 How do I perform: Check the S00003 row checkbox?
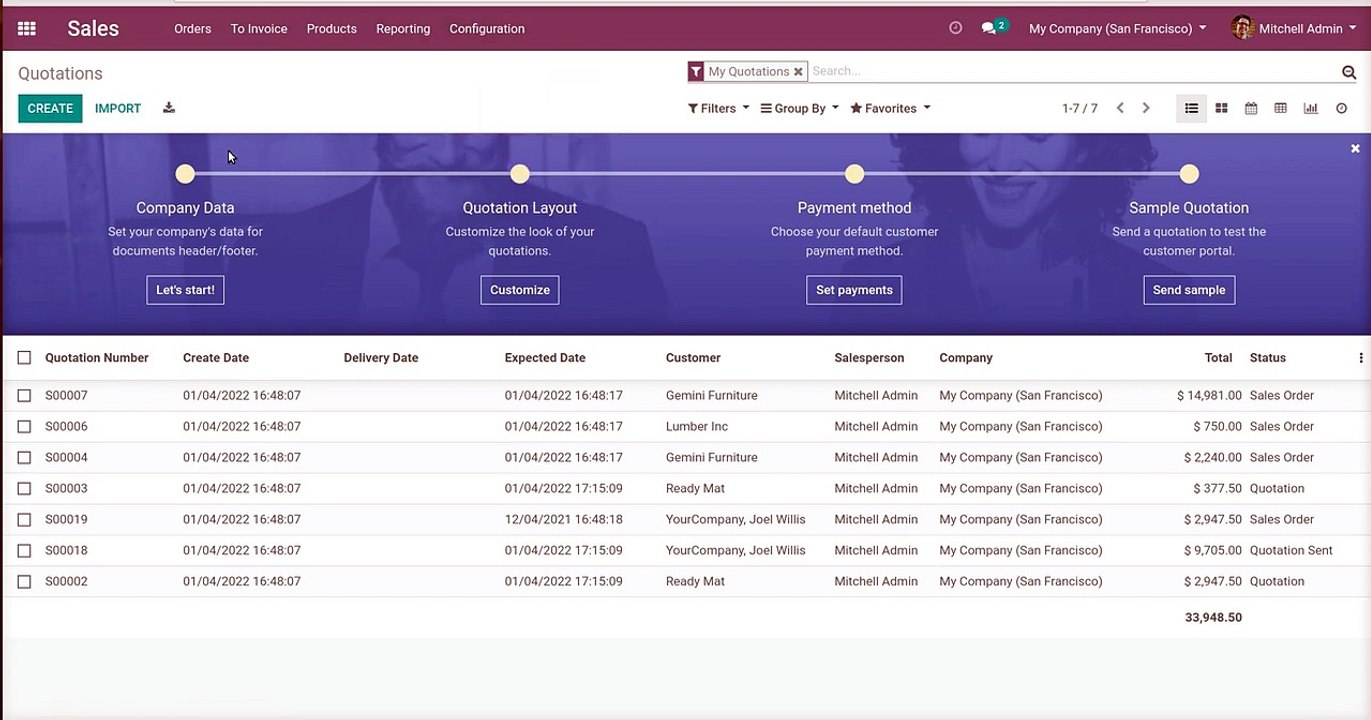click(x=24, y=489)
